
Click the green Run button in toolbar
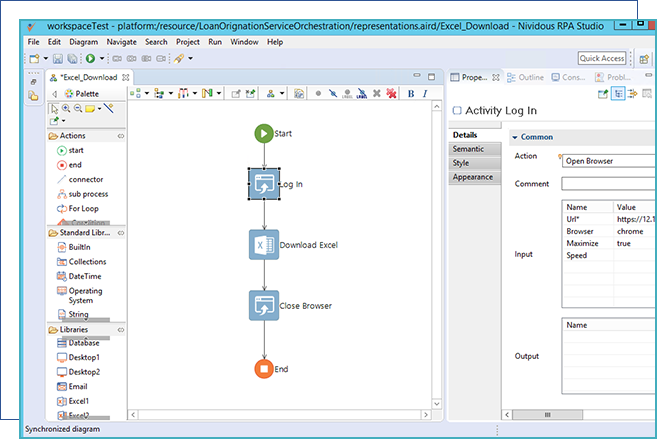(90, 59)
